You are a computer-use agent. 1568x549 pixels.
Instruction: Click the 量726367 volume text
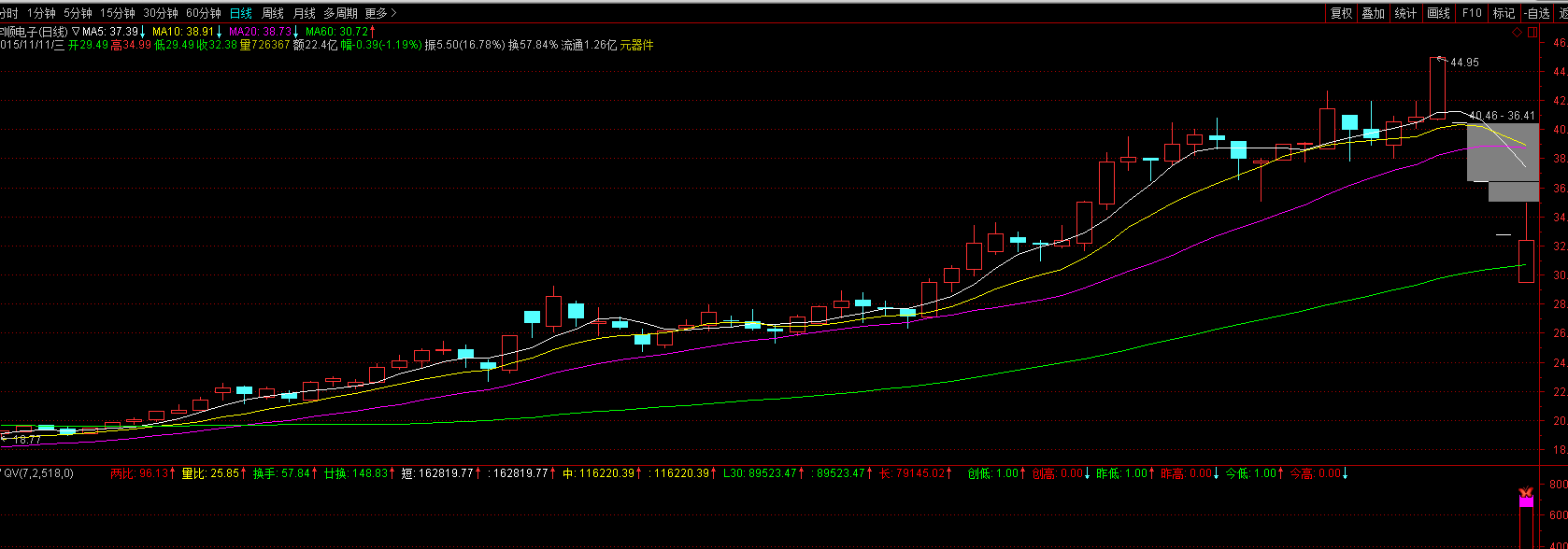(264, 45)
